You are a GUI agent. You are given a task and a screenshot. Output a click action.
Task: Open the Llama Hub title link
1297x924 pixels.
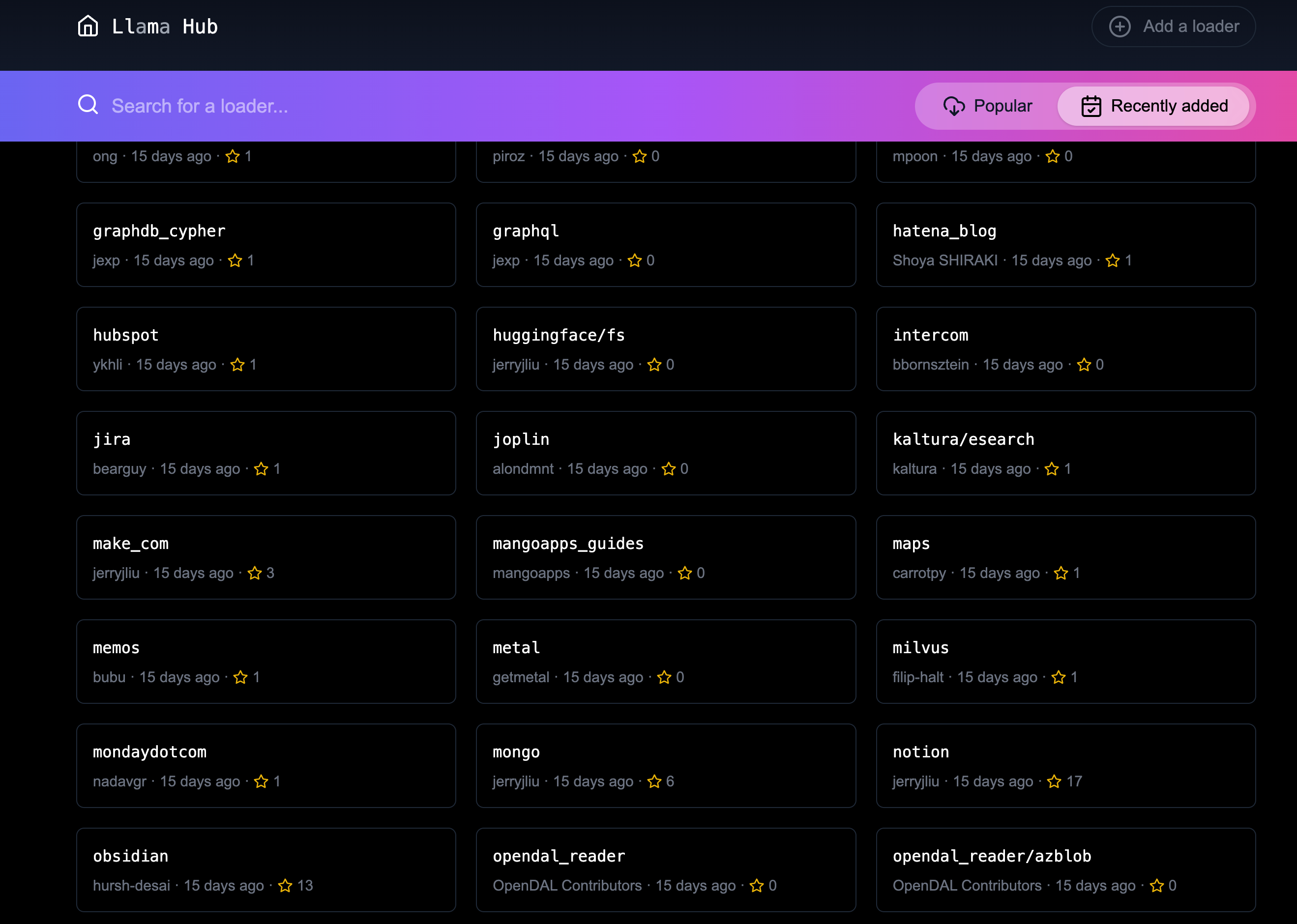point(165,26)
